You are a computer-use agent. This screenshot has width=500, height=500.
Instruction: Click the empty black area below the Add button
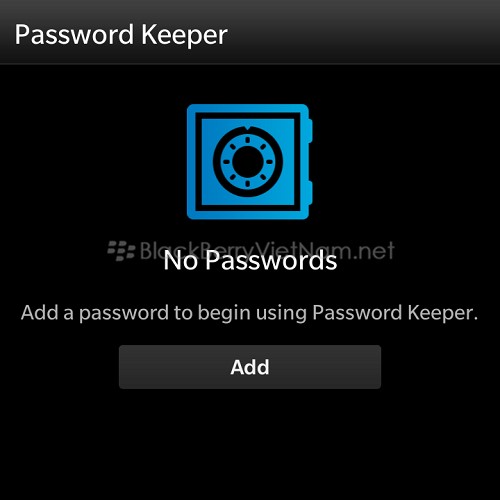(x=250, y=443)
